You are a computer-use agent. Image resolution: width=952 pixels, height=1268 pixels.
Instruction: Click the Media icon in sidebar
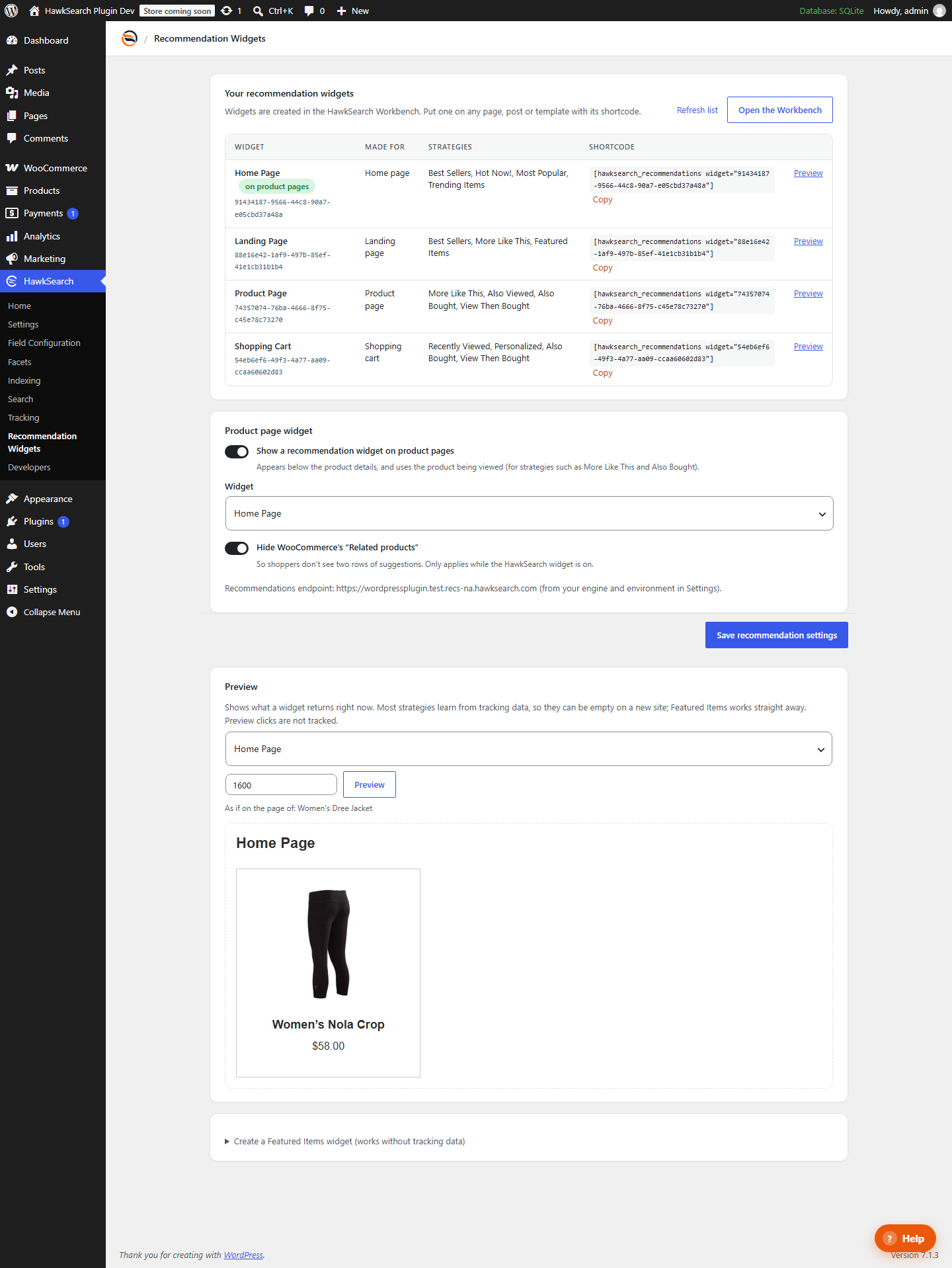click(12, 93)
